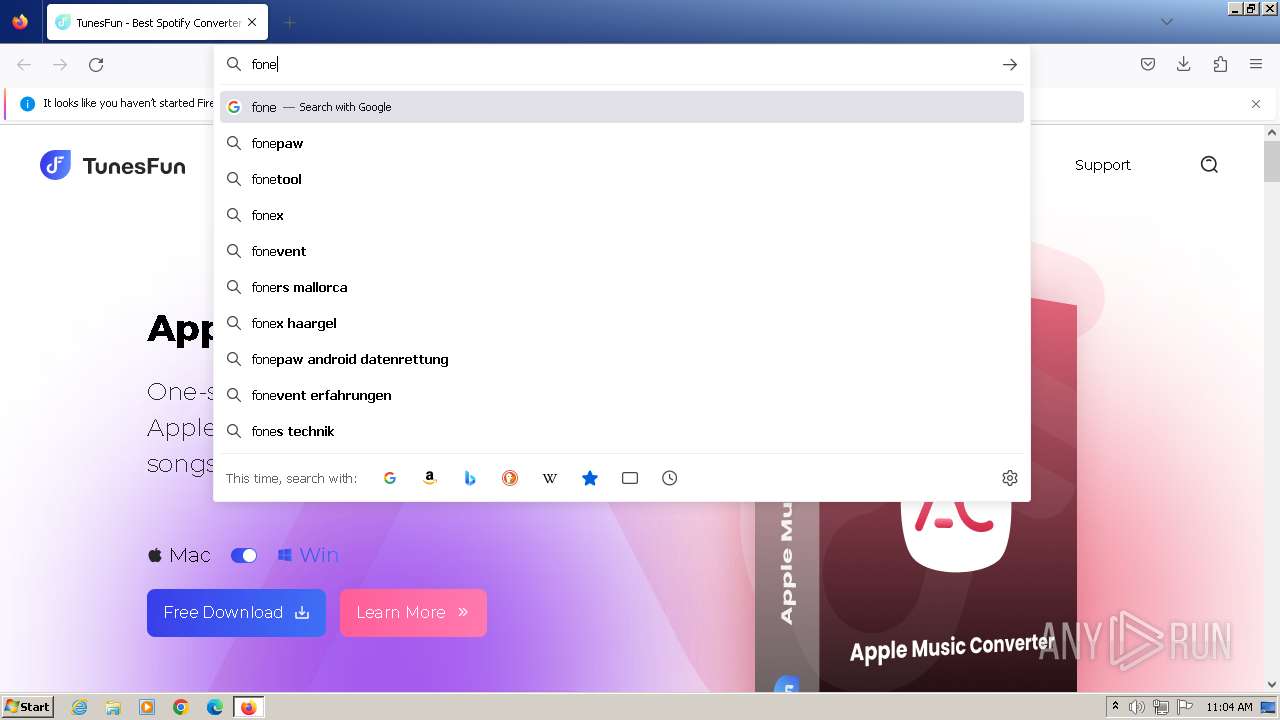Open Internet Explorer from taskbar
This screenshot has width=1280, height=720.
point(79,707)
